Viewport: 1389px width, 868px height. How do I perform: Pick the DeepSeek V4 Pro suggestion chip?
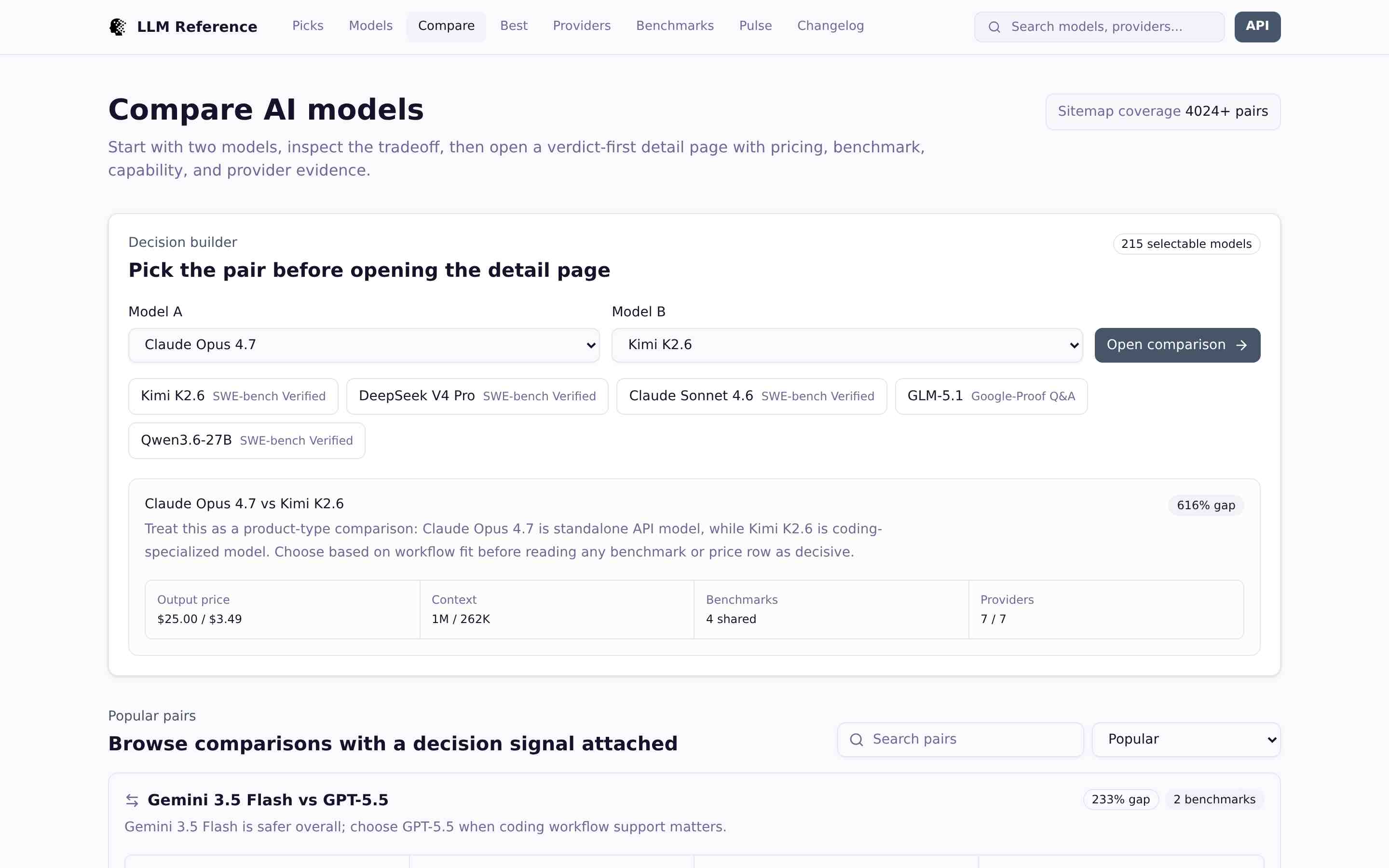pos(477,396)
